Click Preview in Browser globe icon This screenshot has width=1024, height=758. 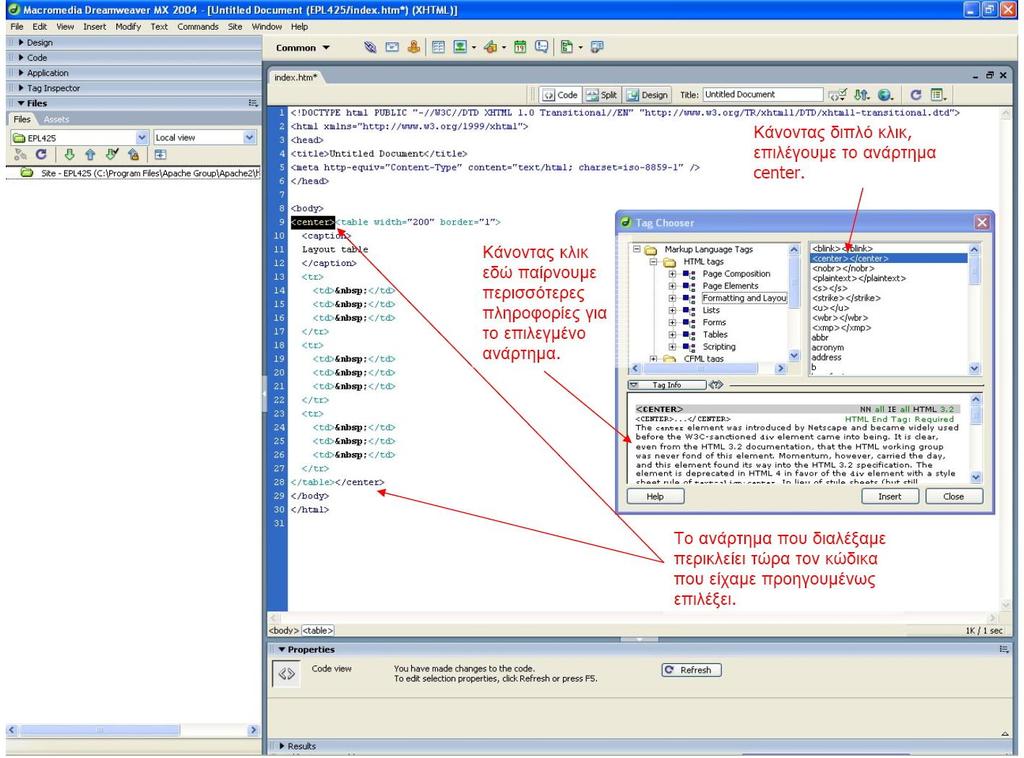coord(885,95)
